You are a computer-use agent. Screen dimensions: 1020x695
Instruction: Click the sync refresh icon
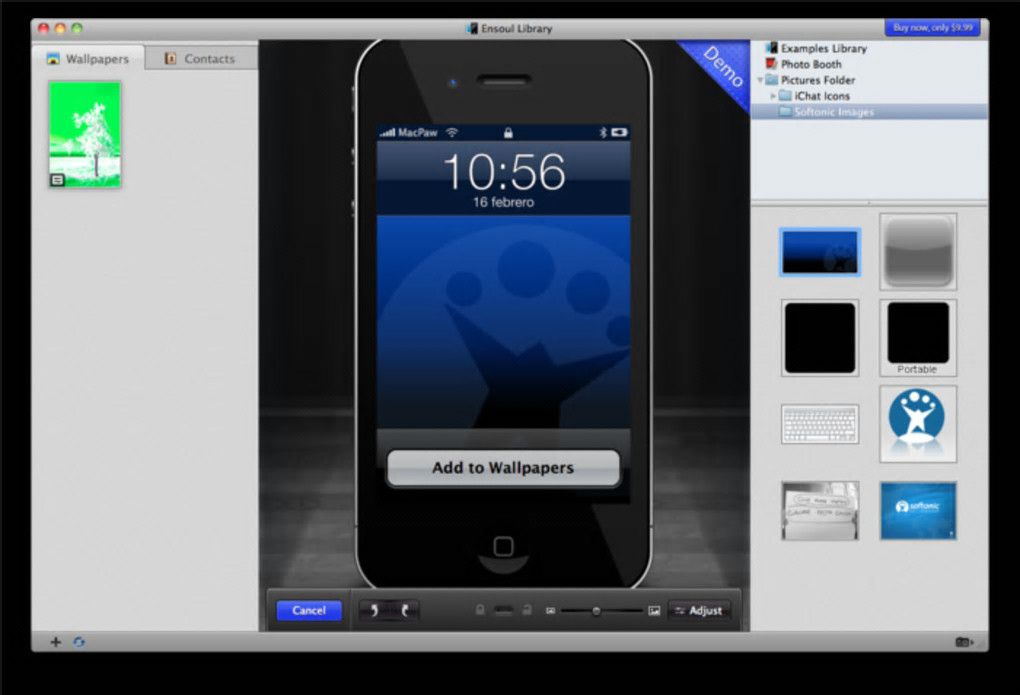(x=79, y=642)
